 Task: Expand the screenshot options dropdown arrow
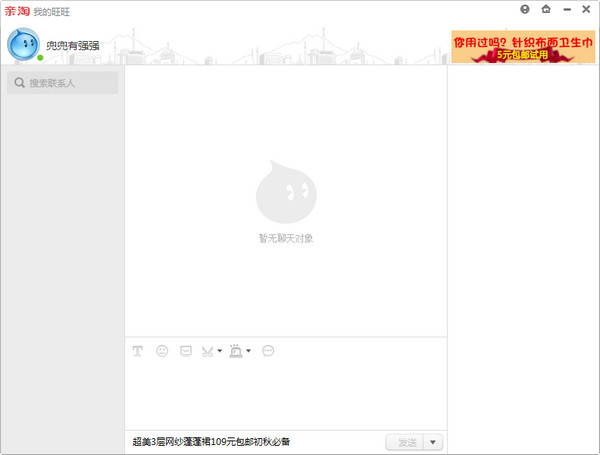pos(220,351)
